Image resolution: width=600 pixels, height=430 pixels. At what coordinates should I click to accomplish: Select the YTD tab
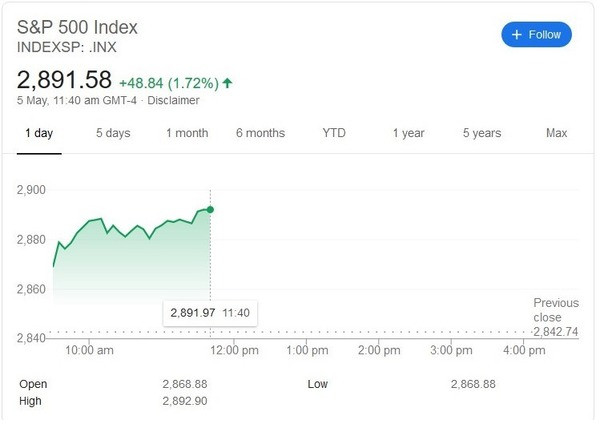point(334,133)
